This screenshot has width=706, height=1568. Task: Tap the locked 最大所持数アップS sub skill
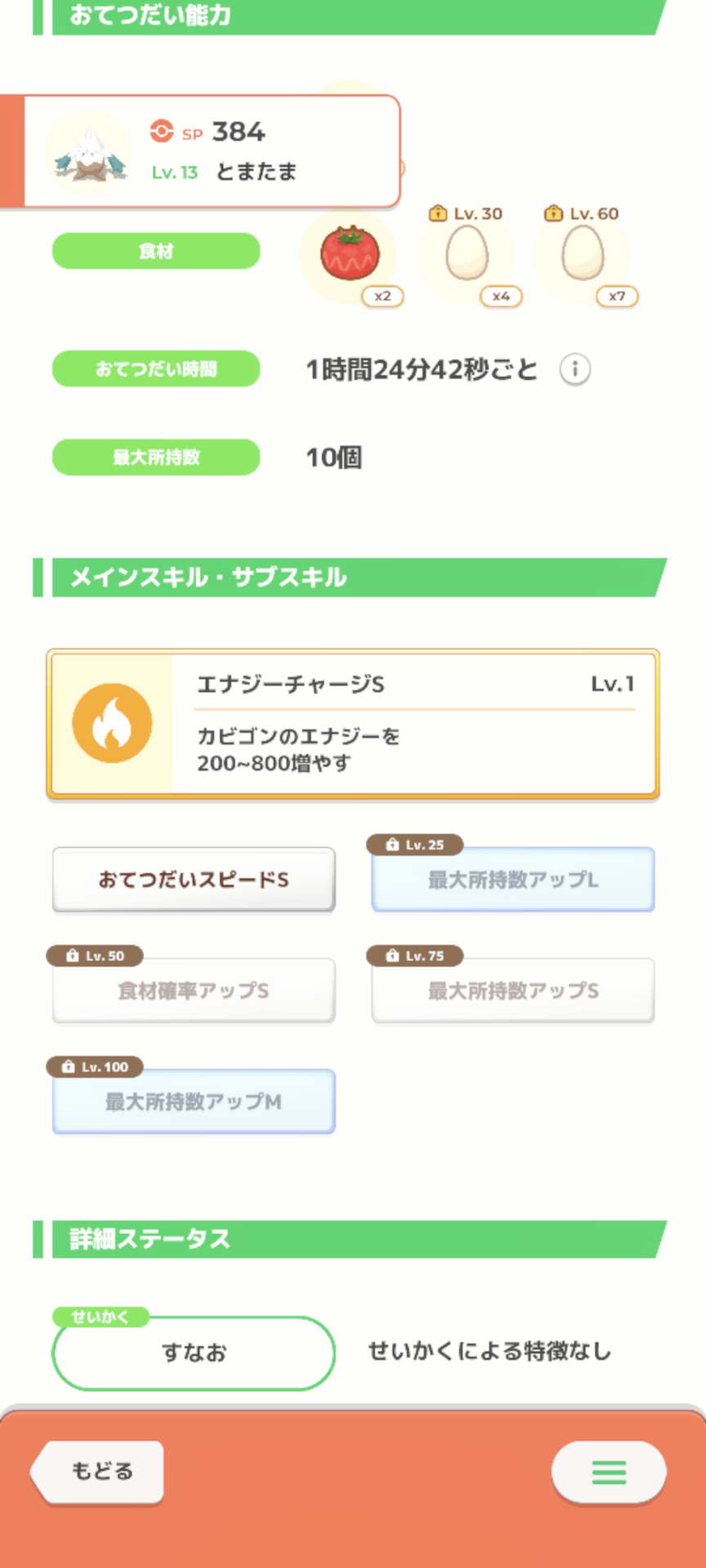click(513, 991)
